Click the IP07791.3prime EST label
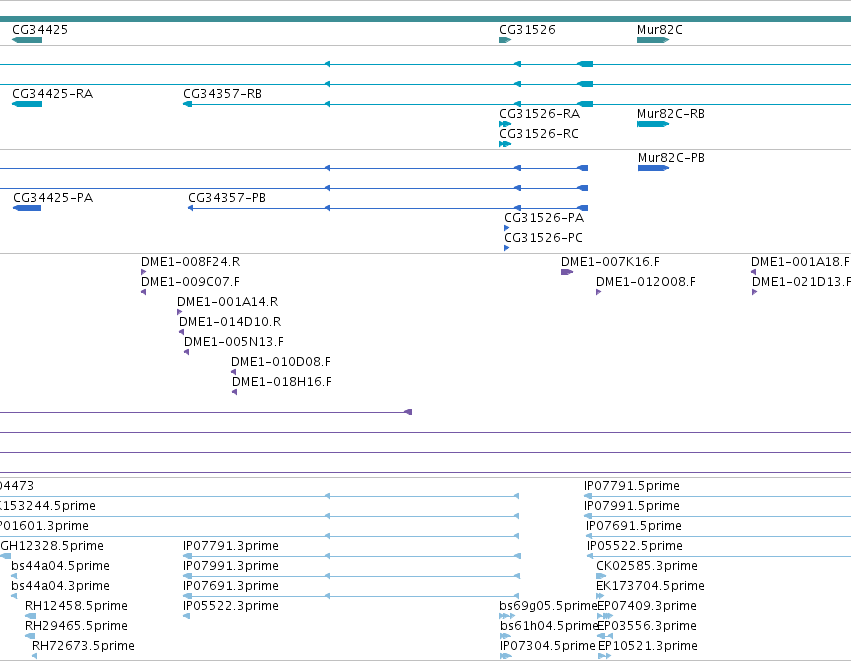This screenshot has width=851, height=661. [231, 546]
